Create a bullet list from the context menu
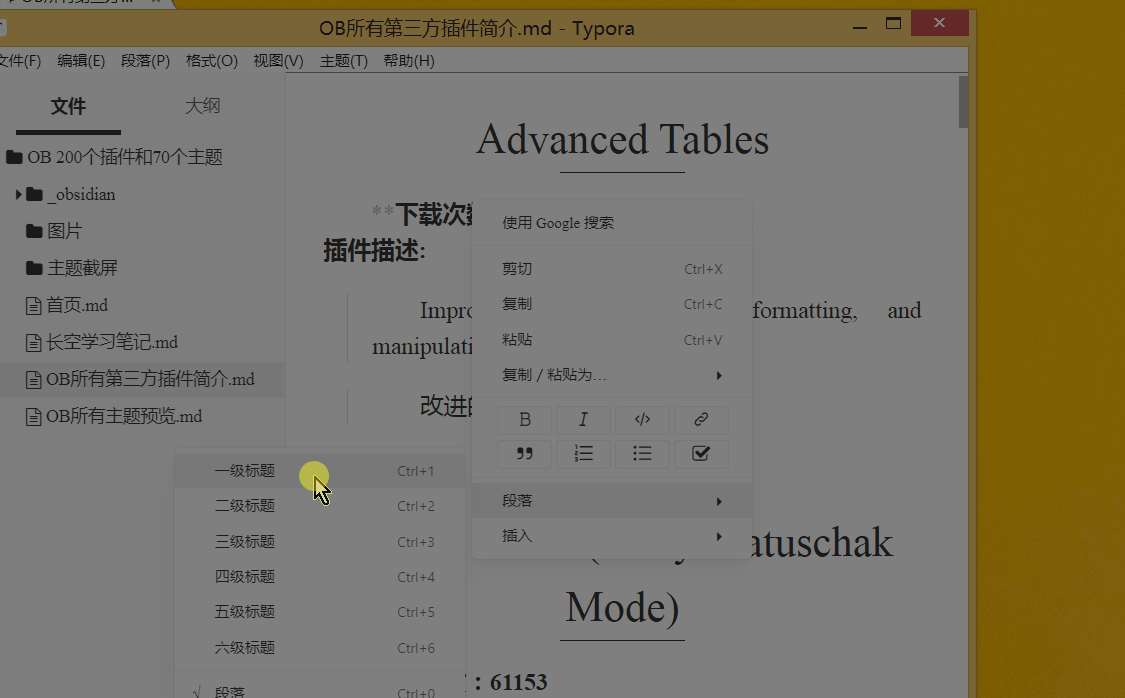1125x698 pixels. pos(642,454)
